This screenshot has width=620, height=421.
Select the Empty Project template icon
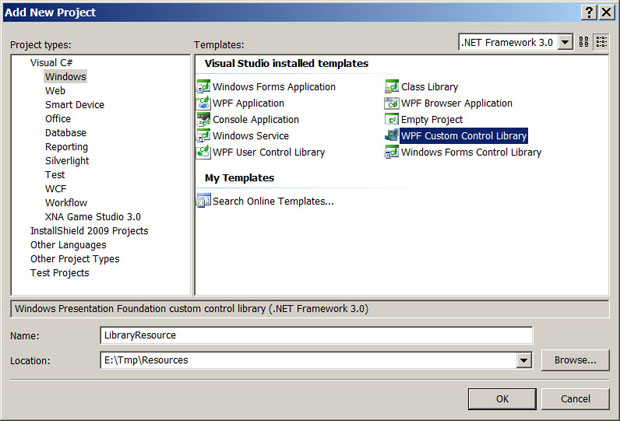392,119
